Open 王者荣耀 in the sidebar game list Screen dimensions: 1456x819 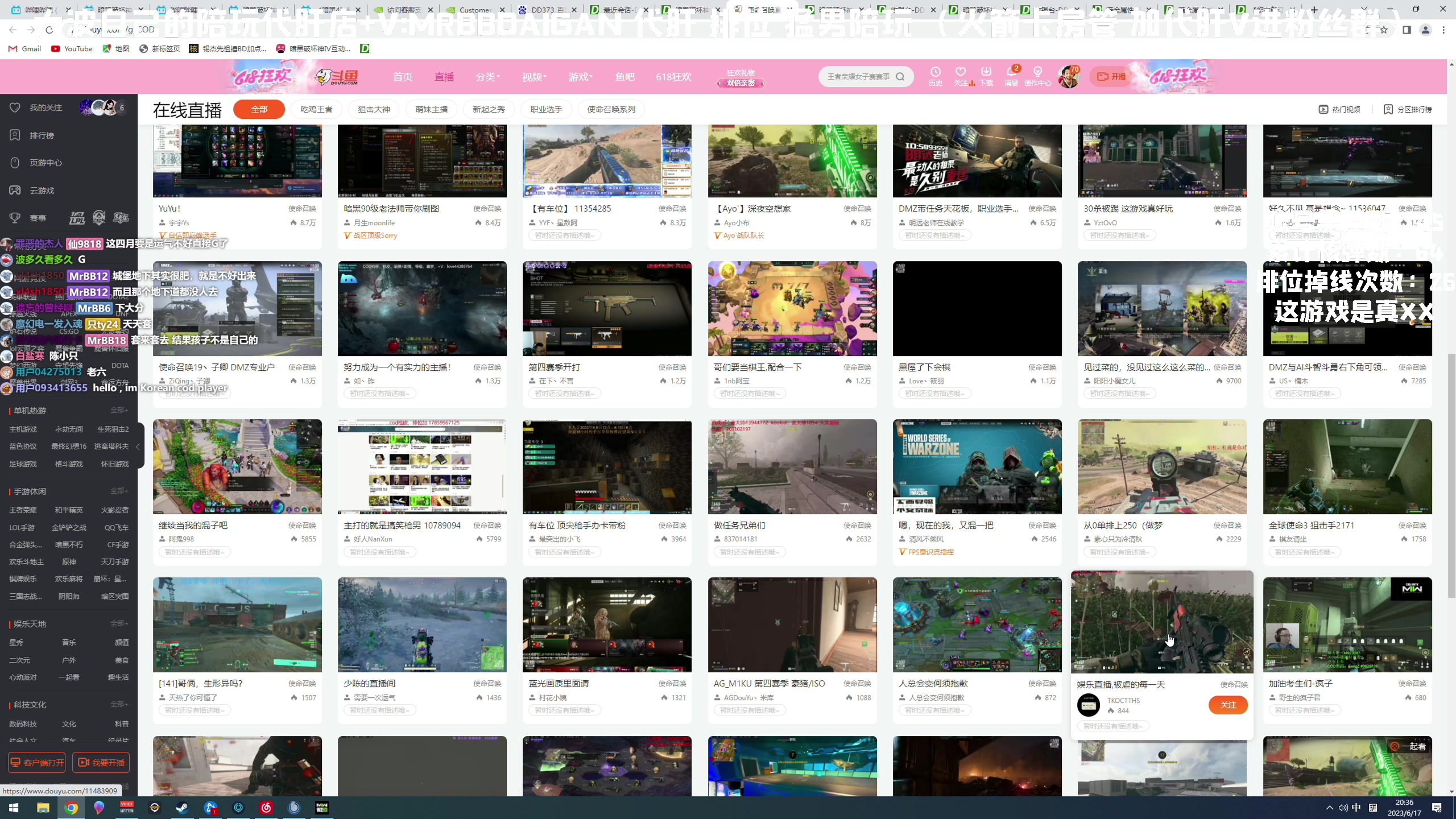point(23,510)
